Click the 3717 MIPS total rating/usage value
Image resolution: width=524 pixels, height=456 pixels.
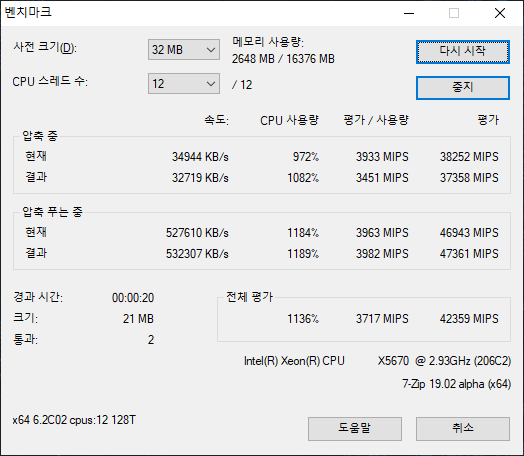382,319
